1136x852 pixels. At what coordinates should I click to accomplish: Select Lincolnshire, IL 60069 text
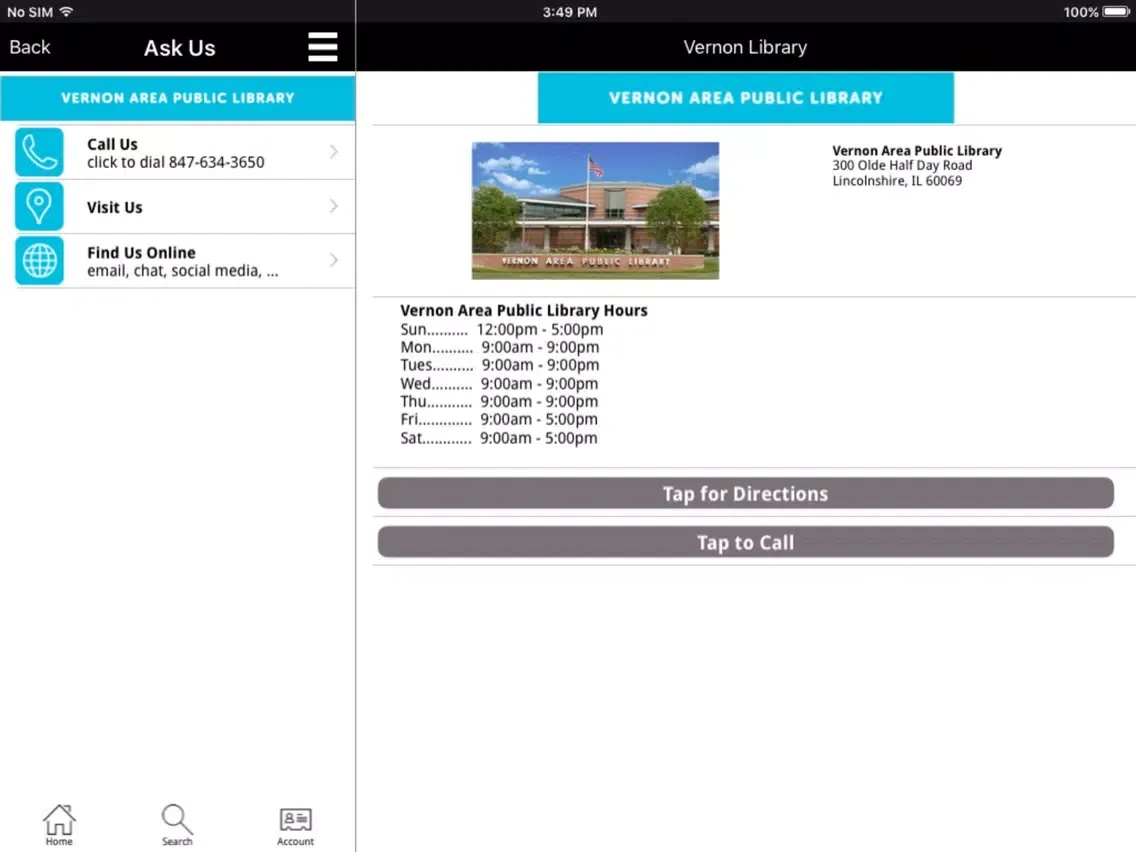click(897, 180)
